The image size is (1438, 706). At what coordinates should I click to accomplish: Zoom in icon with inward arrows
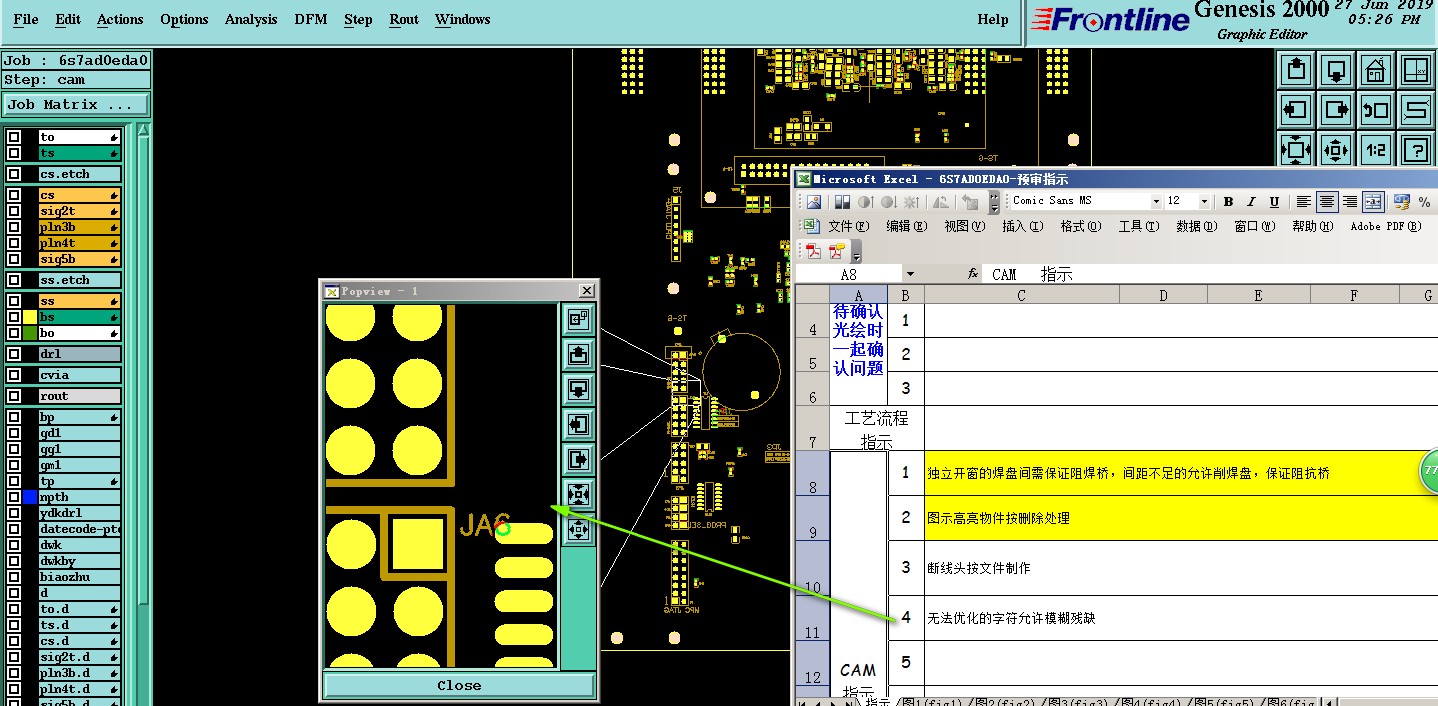point(1296,150)
